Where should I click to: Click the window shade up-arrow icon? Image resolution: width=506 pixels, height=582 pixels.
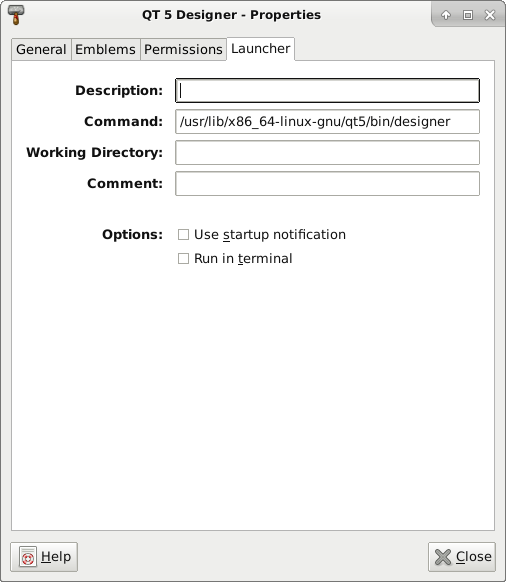click(x=446, y=15)
